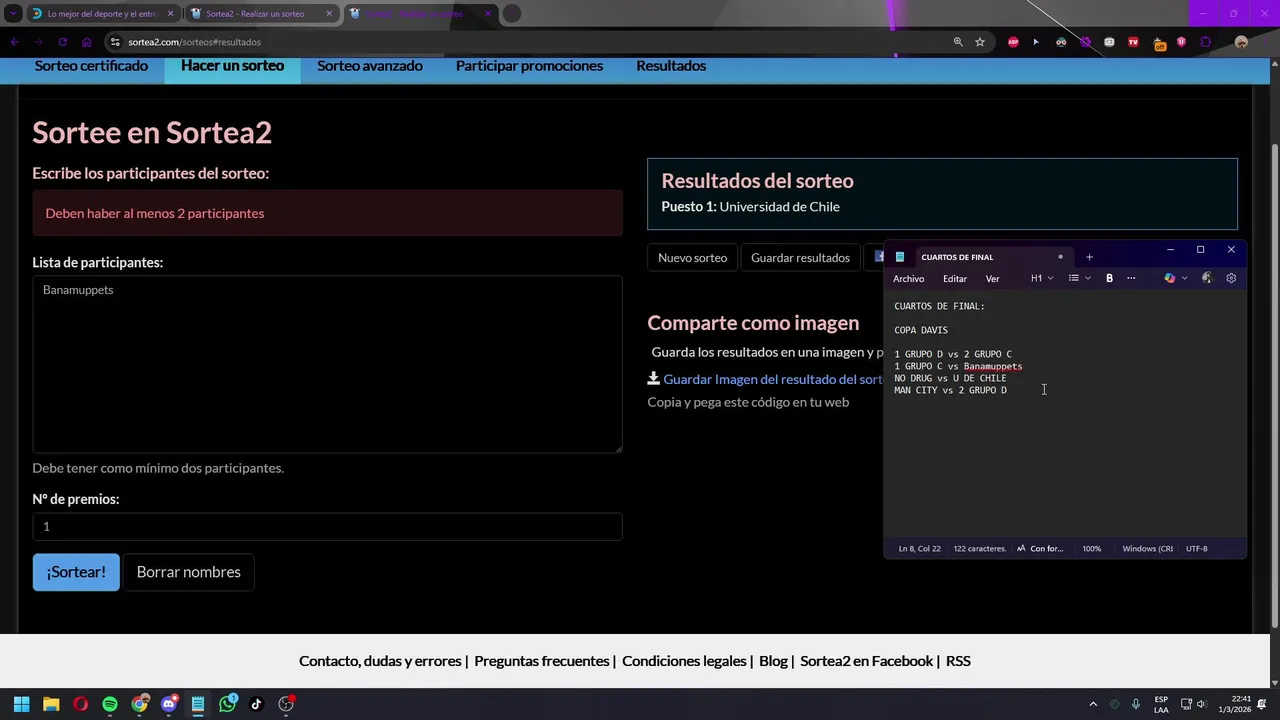Open the ABP adblock extension

[1013, 42]
